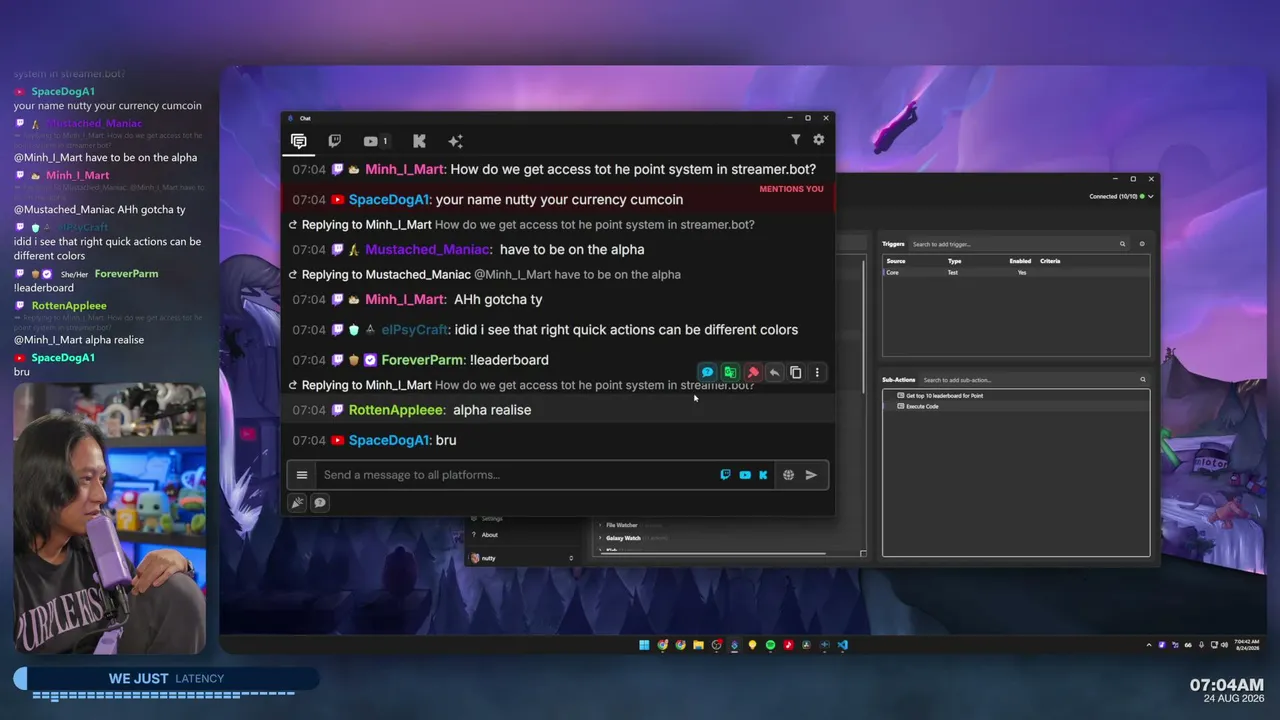Reply to the hovered message arrow icon

tap(774, 373)
